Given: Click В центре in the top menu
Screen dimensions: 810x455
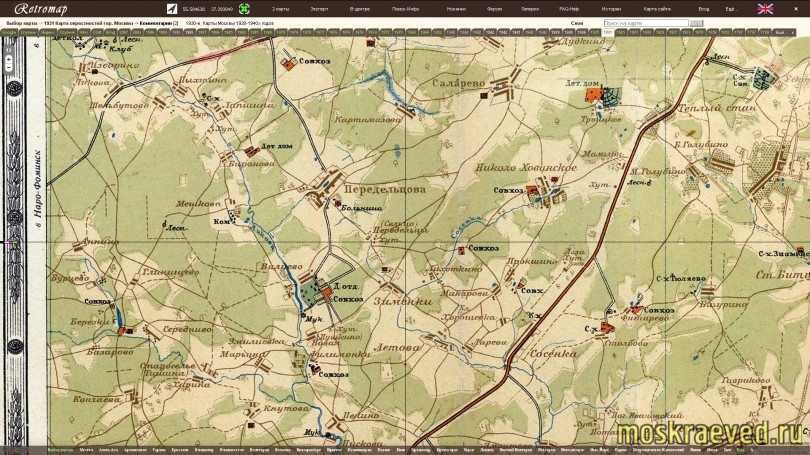Looking at the screenshot, I should 360,9.
